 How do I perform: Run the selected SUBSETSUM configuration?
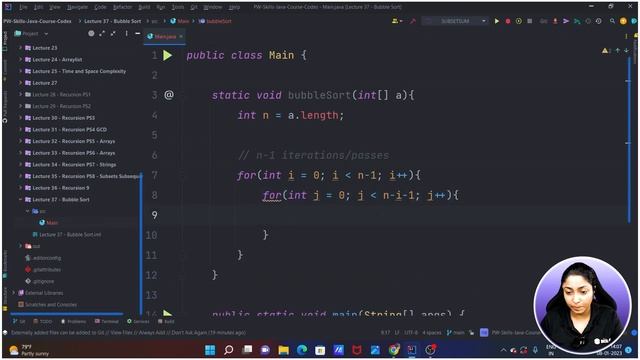pos(497,21)
